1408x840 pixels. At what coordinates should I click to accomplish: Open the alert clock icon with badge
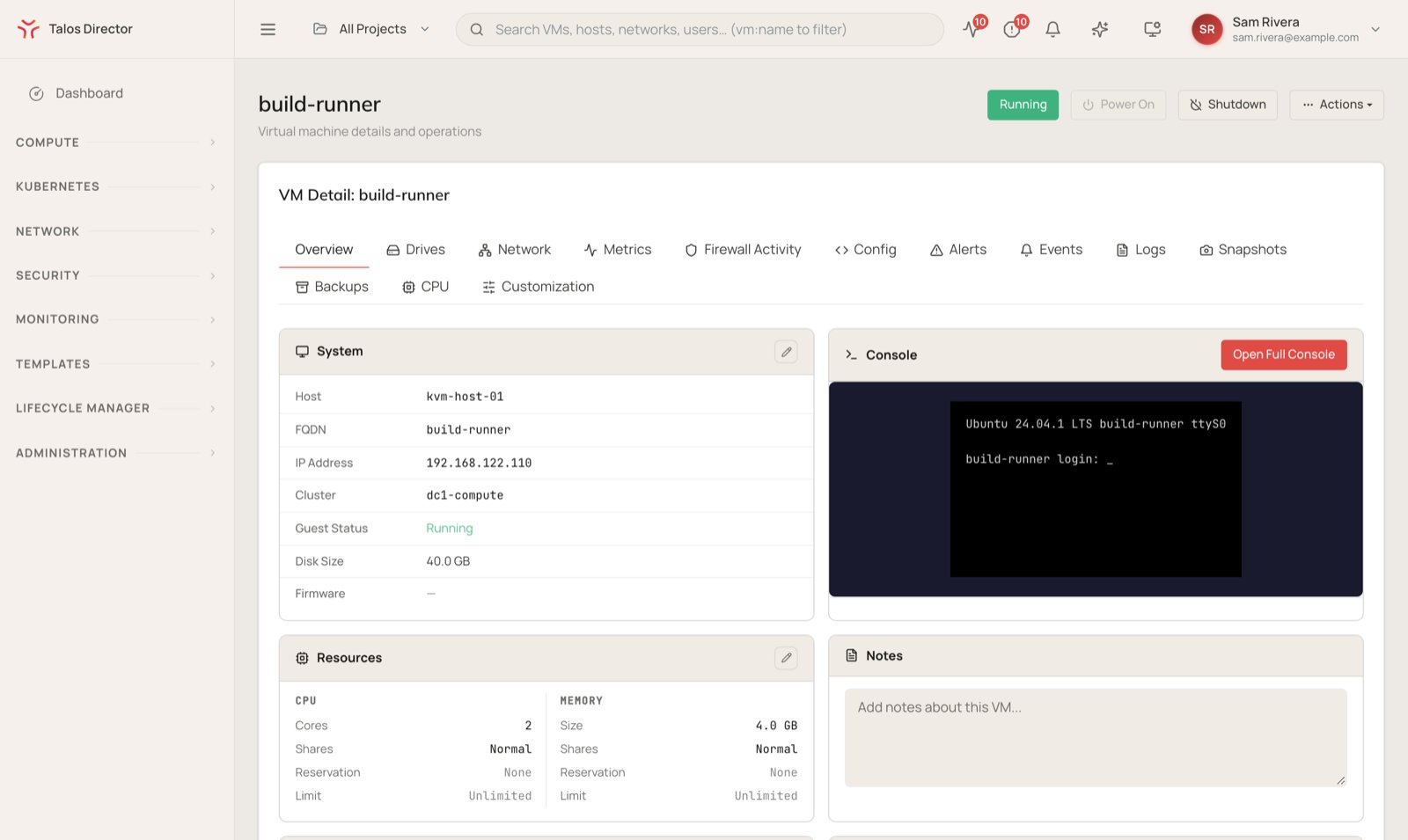pos(1012,29)
